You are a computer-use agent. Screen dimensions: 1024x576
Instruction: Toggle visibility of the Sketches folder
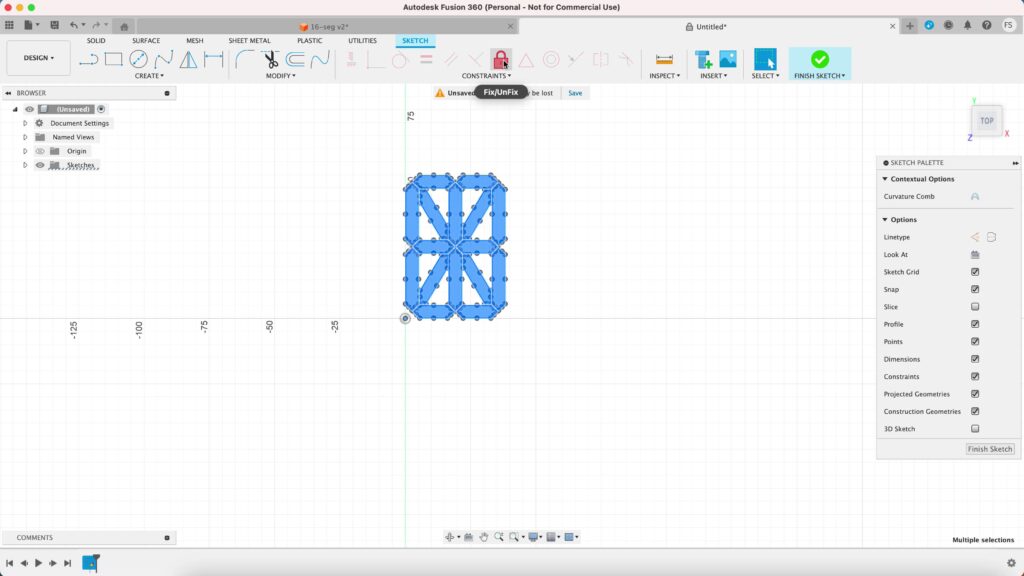click(40, 165)
